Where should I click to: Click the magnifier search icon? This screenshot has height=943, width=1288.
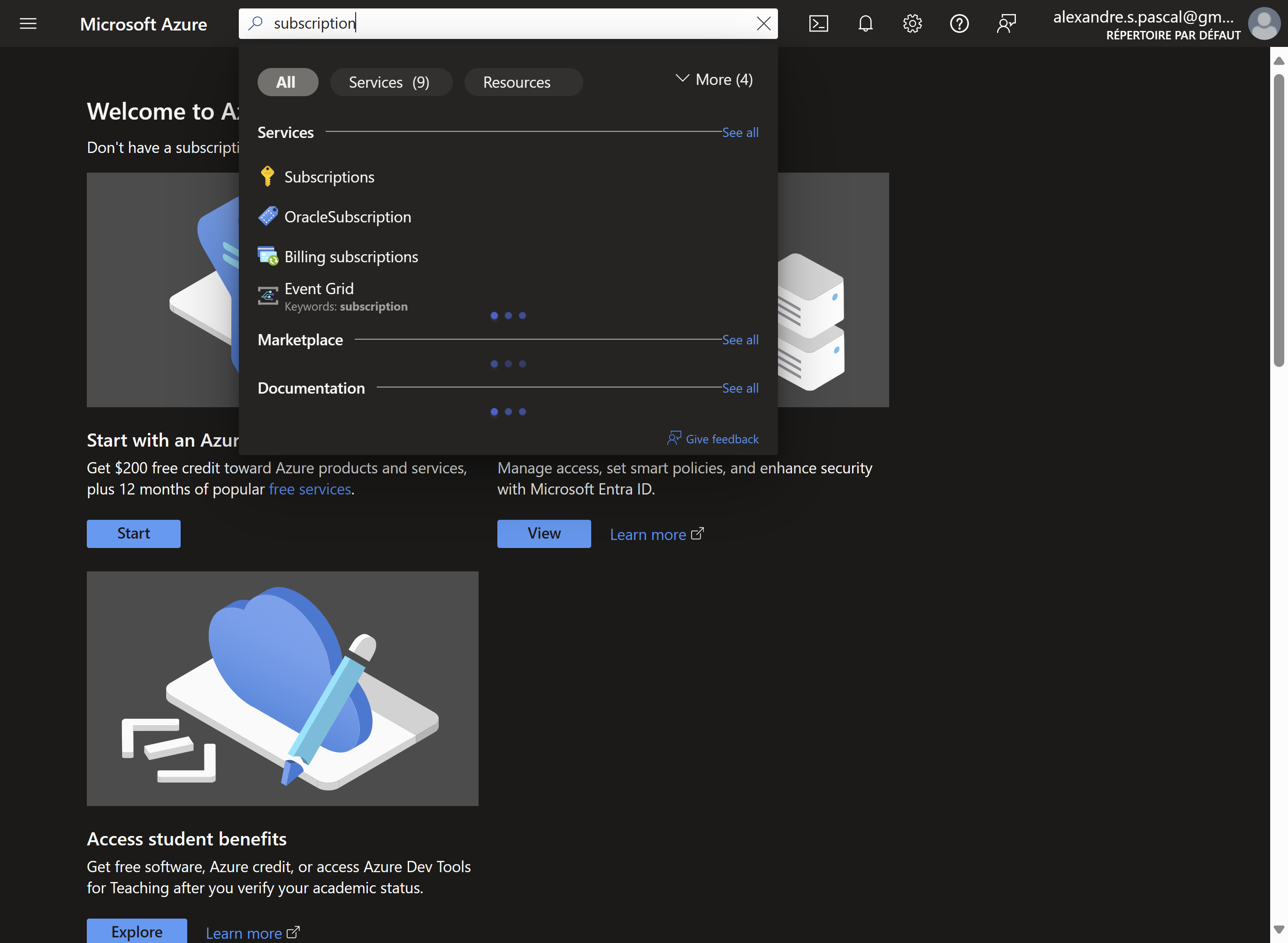(x=256, y=23)
